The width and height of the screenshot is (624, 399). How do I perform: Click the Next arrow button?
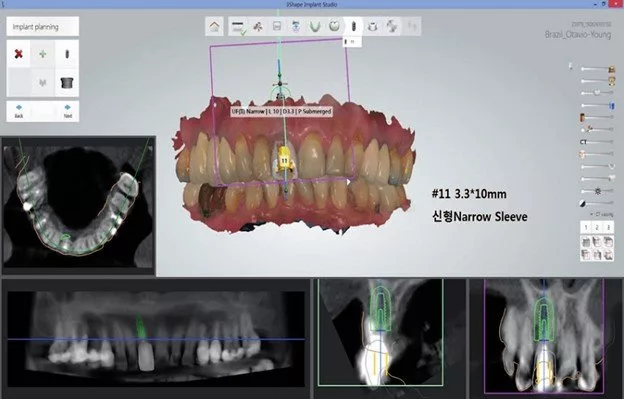tap(68, 111)
